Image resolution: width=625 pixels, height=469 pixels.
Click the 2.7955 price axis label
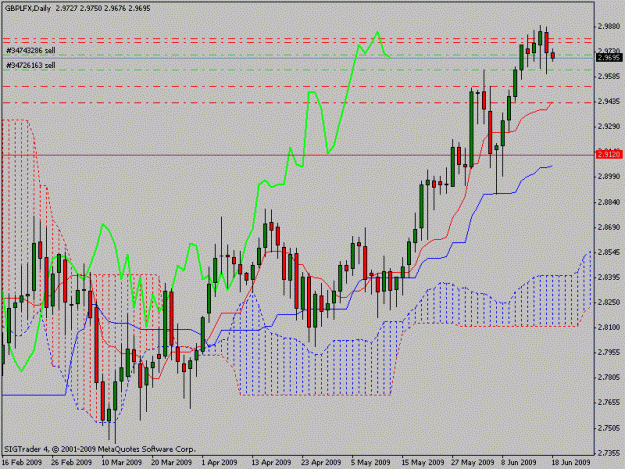pyautogui.click(x=609, y=352)
